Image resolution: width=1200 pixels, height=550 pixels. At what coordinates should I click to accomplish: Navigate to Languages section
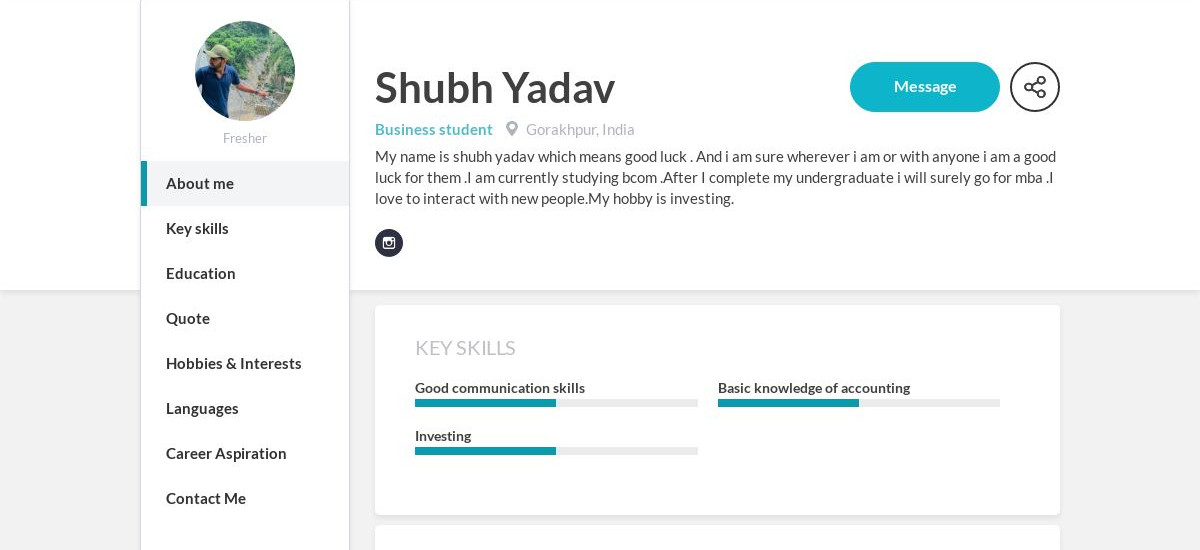click(245, 408)
